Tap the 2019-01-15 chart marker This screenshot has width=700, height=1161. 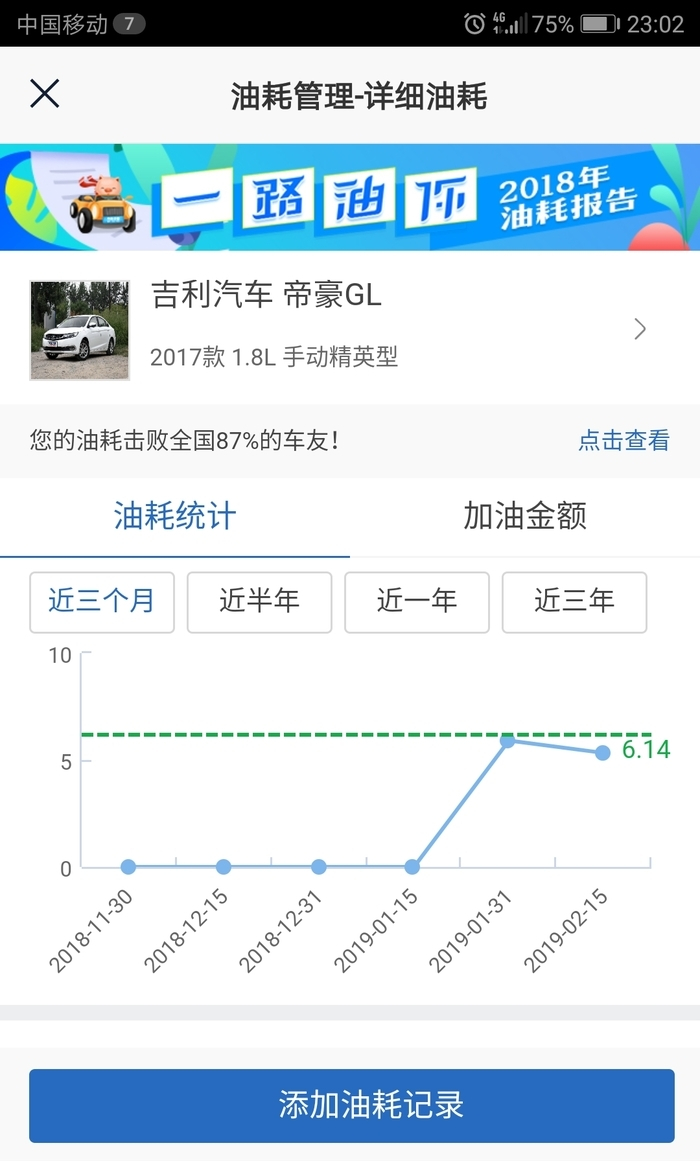pyautogui.click(x=412, y=868)
